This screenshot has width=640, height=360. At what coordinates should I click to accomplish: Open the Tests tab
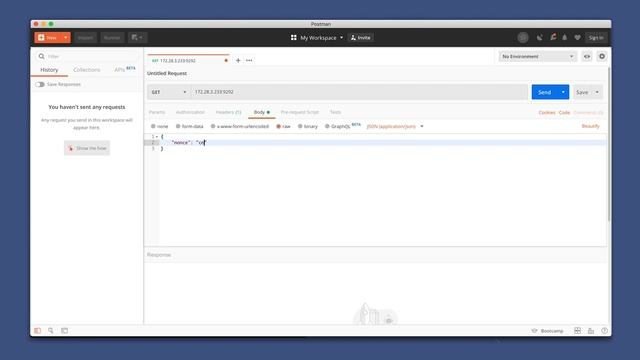click(x=335, y=112)
